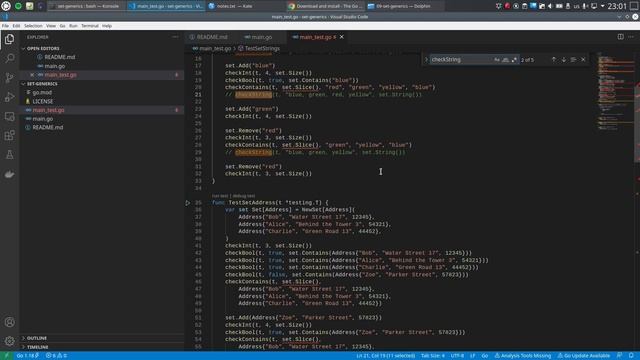Open Explorer panel more actions ellipsis

(175, 37)
